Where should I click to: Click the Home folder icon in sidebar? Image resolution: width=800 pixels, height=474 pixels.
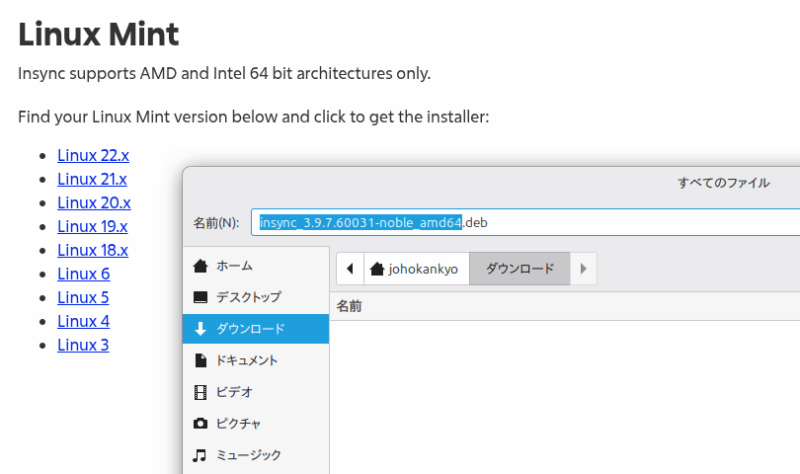pos(200,266)
